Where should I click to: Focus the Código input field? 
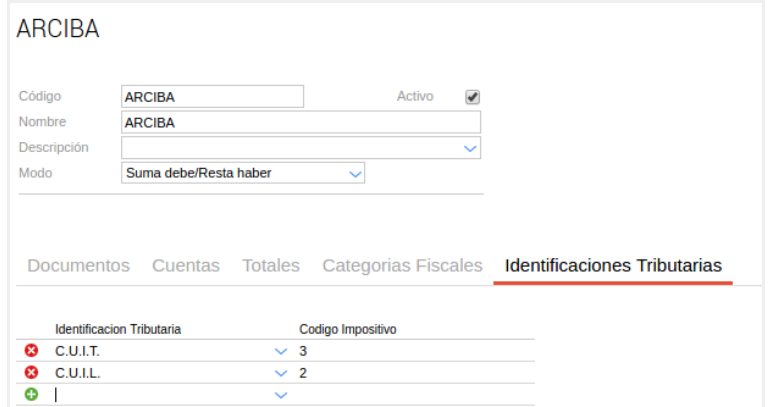(211, 97)
